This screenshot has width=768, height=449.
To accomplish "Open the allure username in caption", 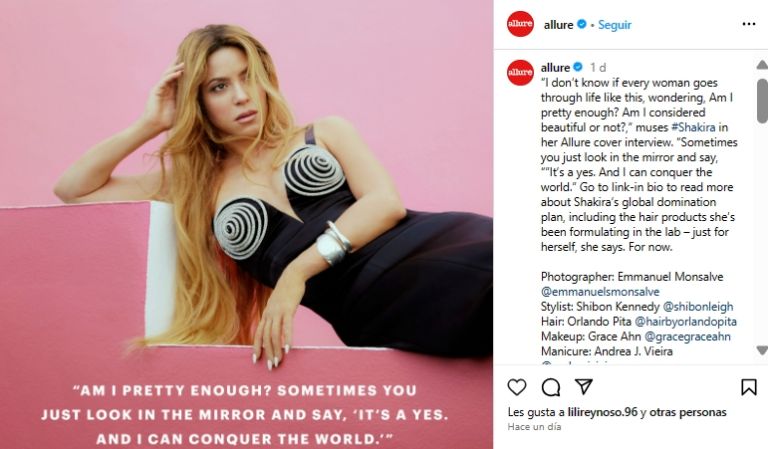I will click(555, 67).
